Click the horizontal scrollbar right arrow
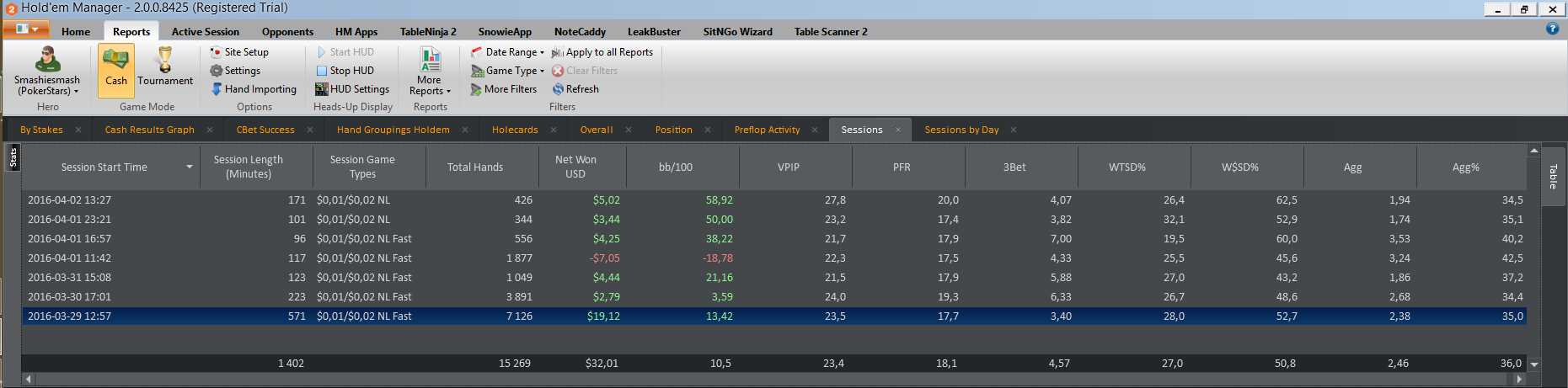 1520,380
